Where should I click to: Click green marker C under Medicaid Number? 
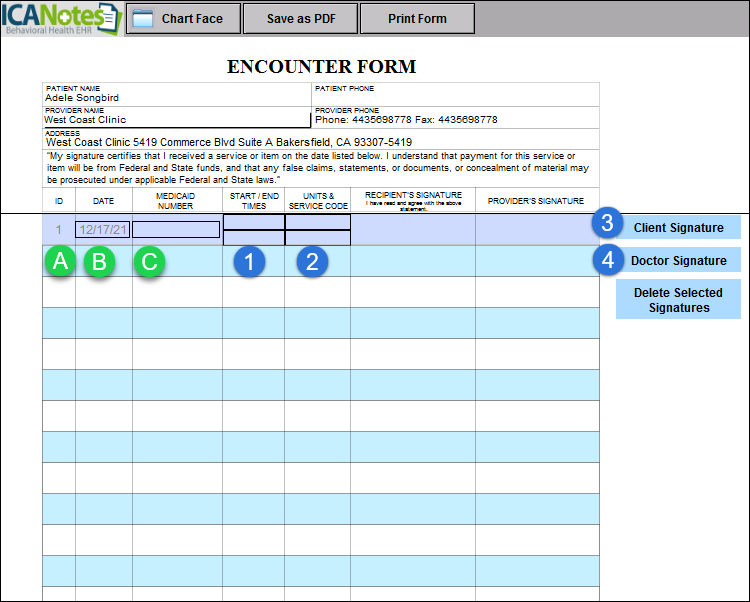tap(150, 262)
